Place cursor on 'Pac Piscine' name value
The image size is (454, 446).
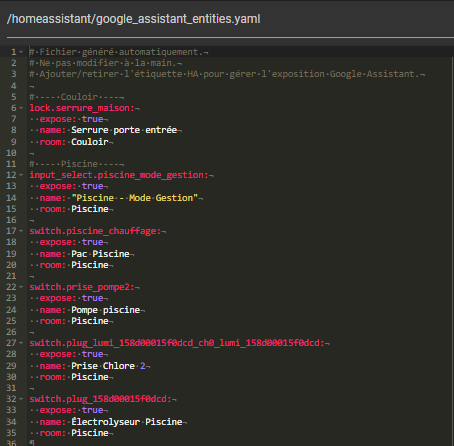coord(100,254)
